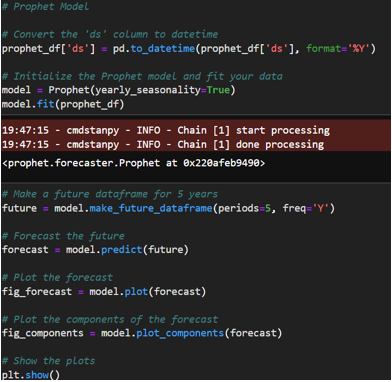Click the '# Plot the forecast' comment
Screen dimensions: 392x382
[57, 278]
